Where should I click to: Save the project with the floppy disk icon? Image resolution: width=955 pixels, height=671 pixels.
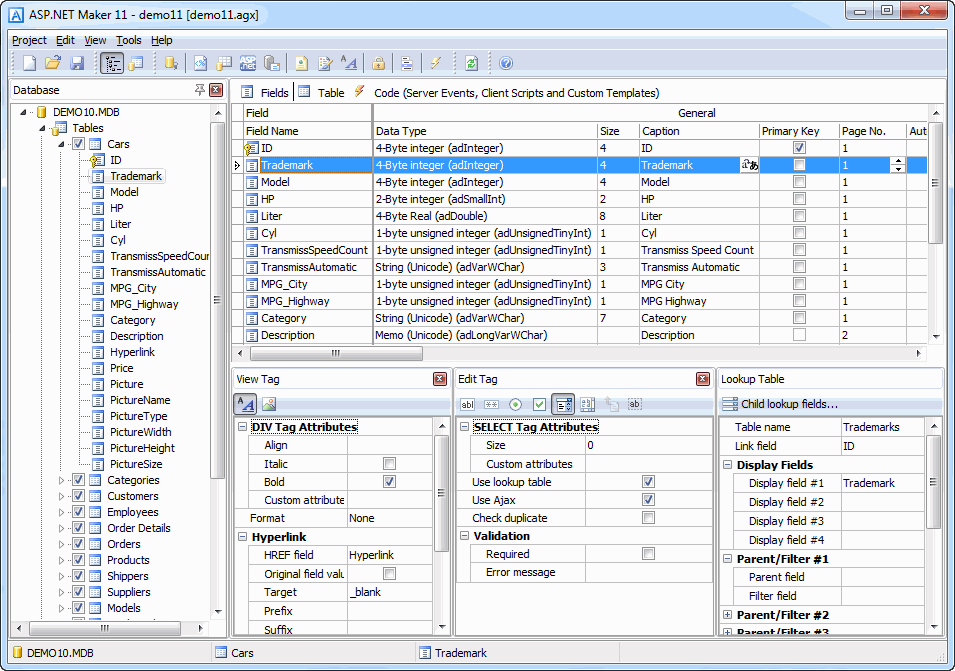coord(77,63)
